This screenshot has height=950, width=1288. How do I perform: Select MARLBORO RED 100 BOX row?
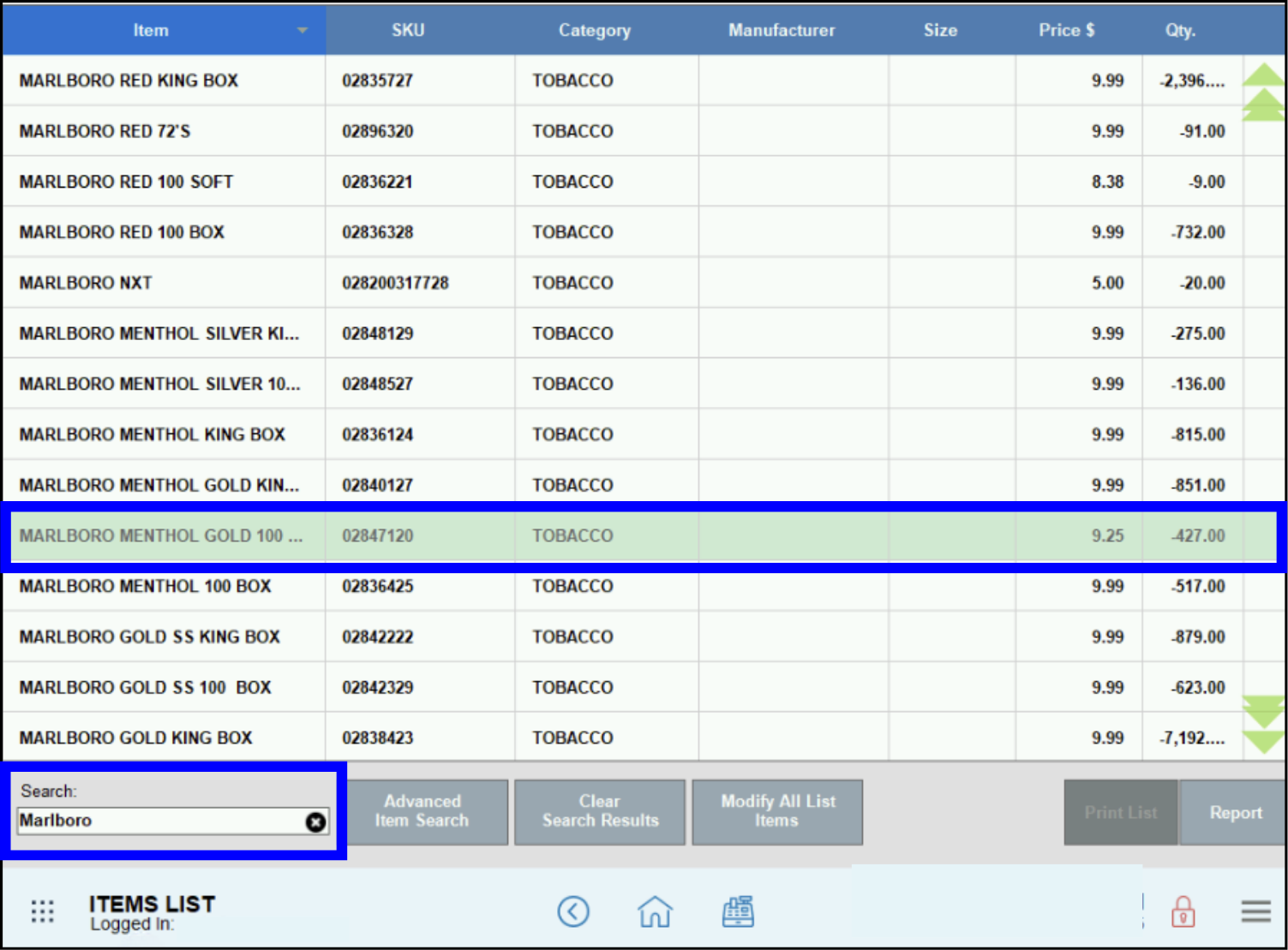(623, 232)
